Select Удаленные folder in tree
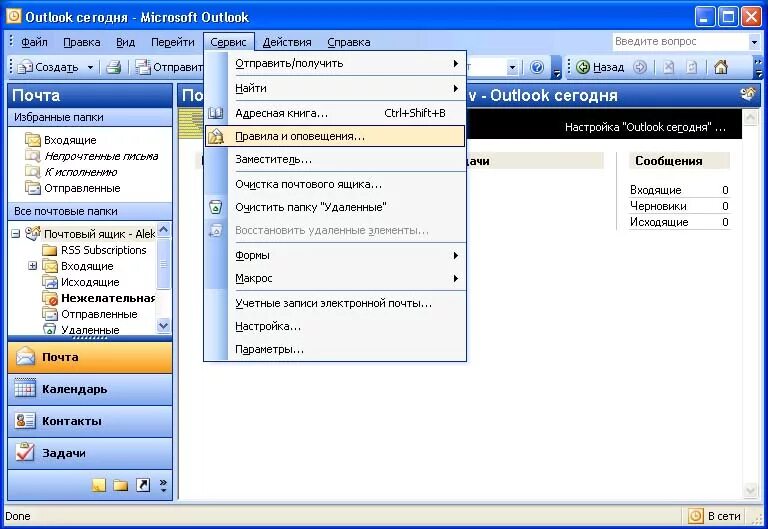 coord(90,330)
